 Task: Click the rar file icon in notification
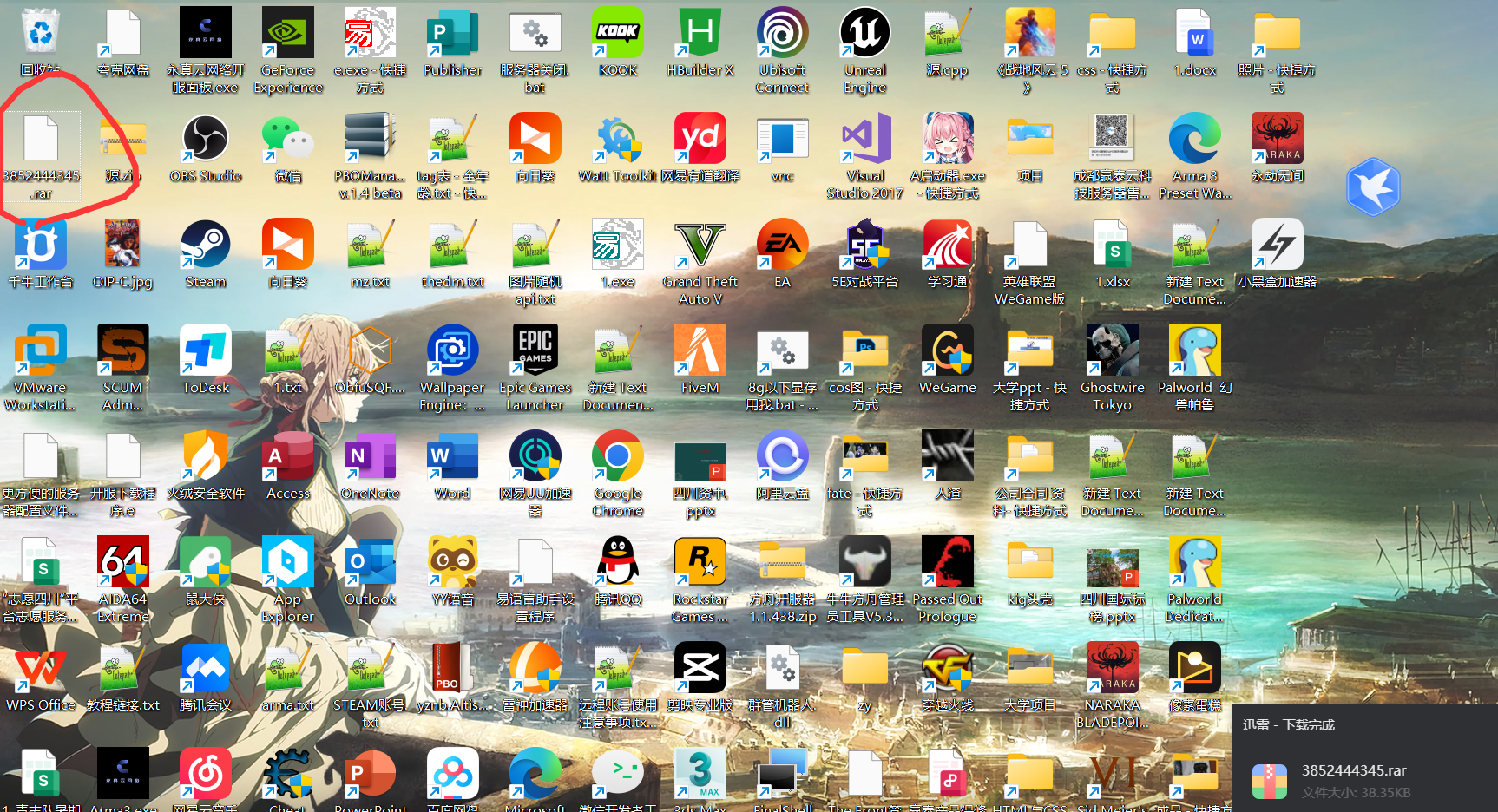1269,782
